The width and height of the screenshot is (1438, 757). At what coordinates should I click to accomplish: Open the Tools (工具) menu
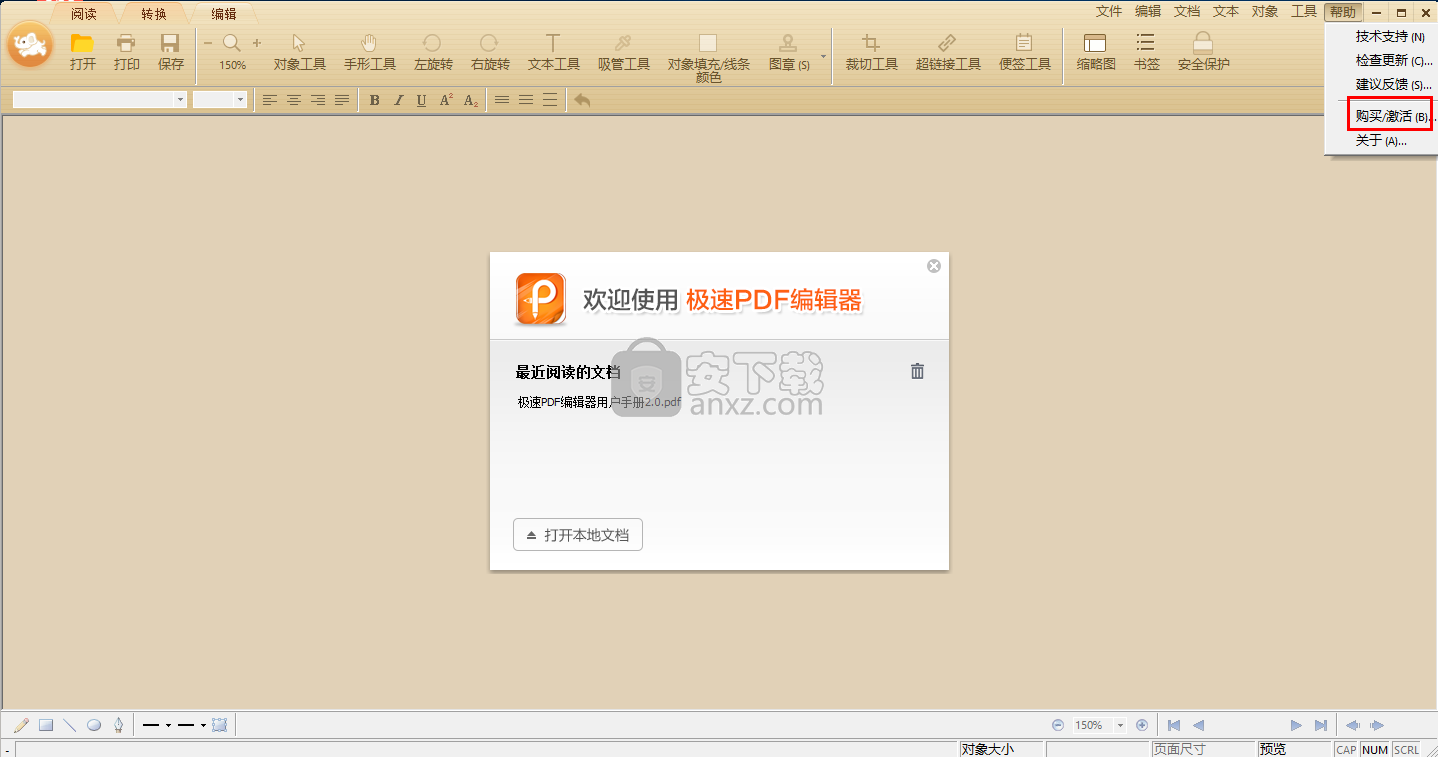1304,12
